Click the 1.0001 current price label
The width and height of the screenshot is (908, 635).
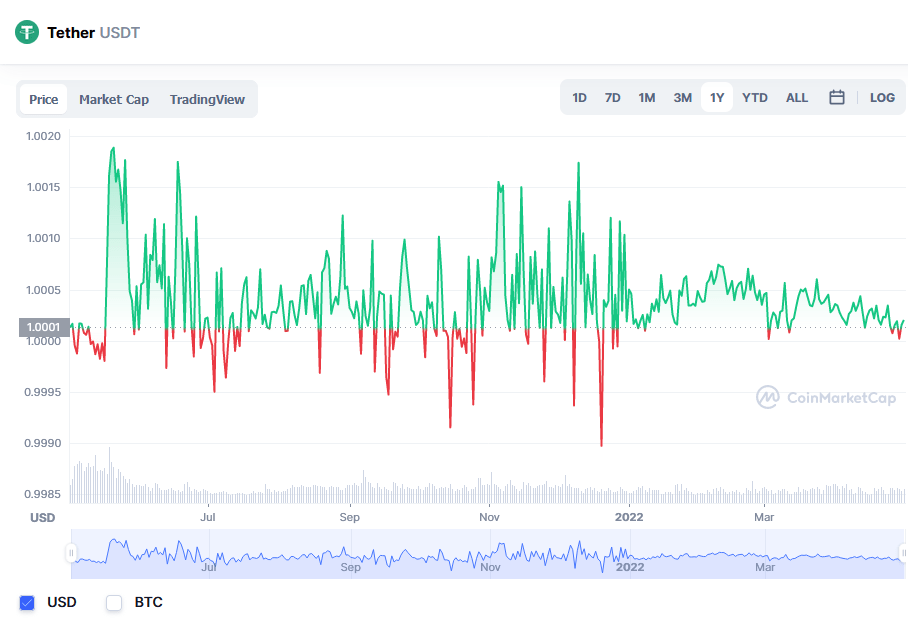point(44,327)
